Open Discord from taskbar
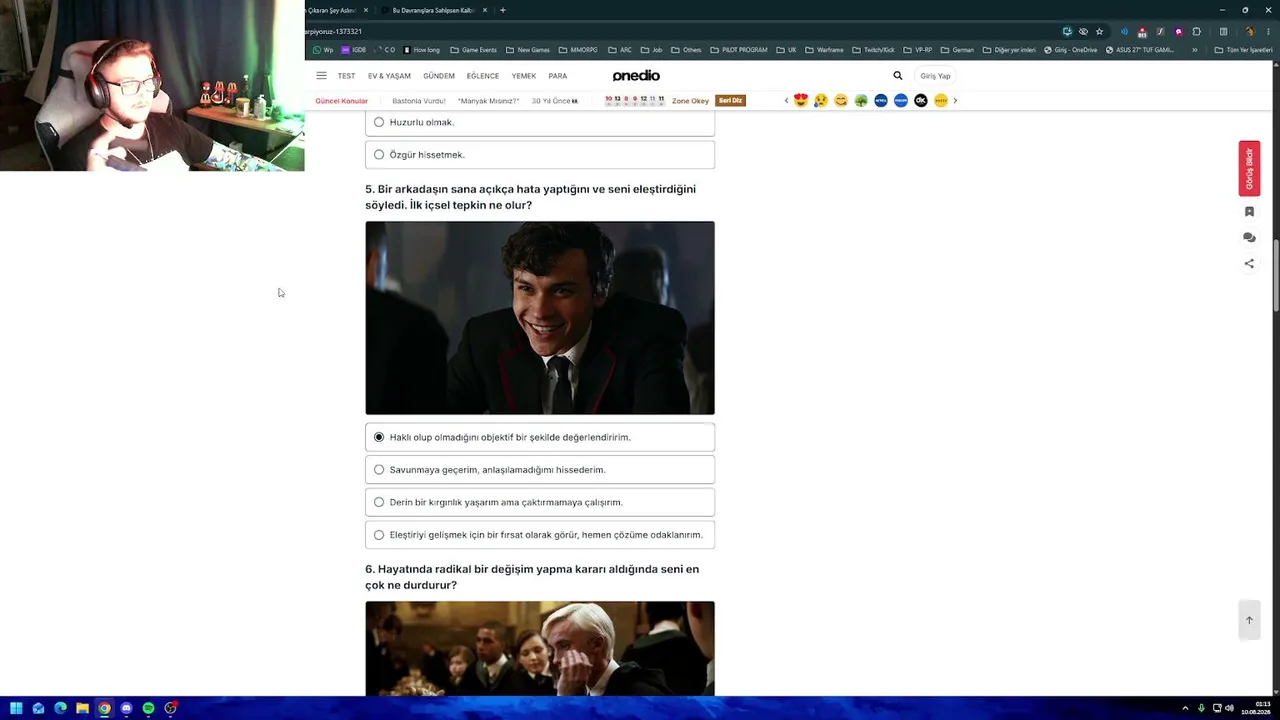The height and width of the screenshot is (720, 1280). [126, 708]
